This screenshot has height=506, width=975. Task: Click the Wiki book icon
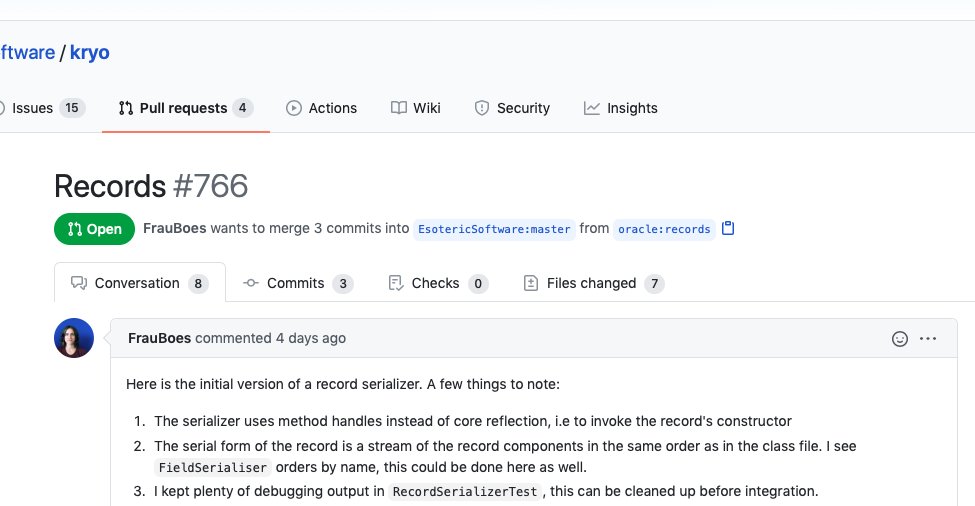399,108
